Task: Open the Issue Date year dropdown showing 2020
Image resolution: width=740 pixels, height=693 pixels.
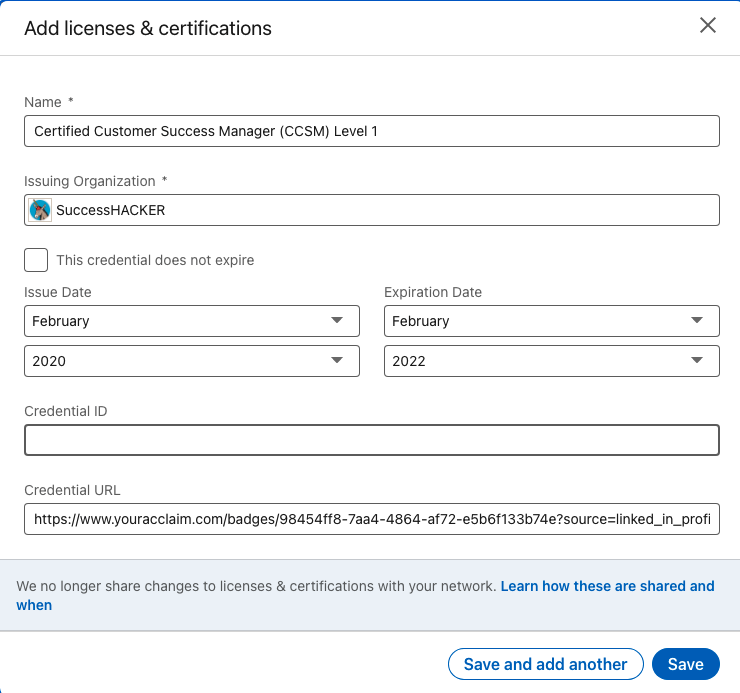Action: tap(192, 361)
